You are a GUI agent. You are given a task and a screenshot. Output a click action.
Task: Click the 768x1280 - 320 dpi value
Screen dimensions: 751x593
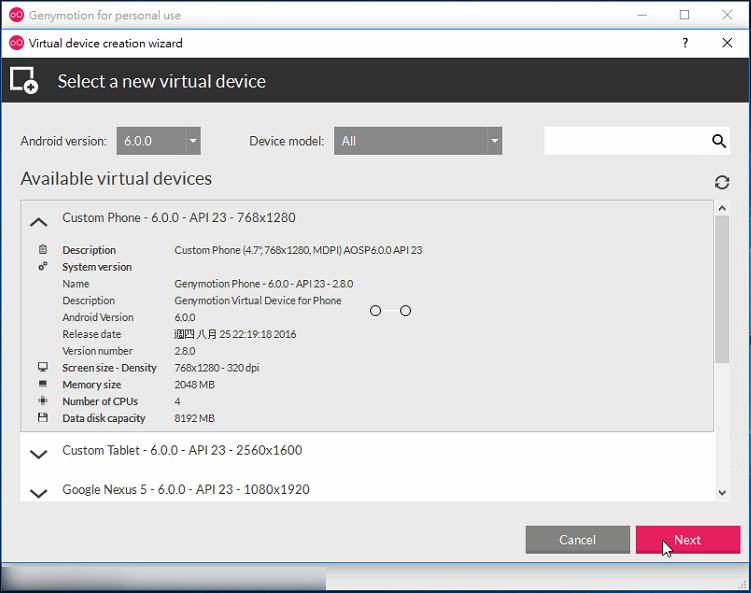point(217,368)
